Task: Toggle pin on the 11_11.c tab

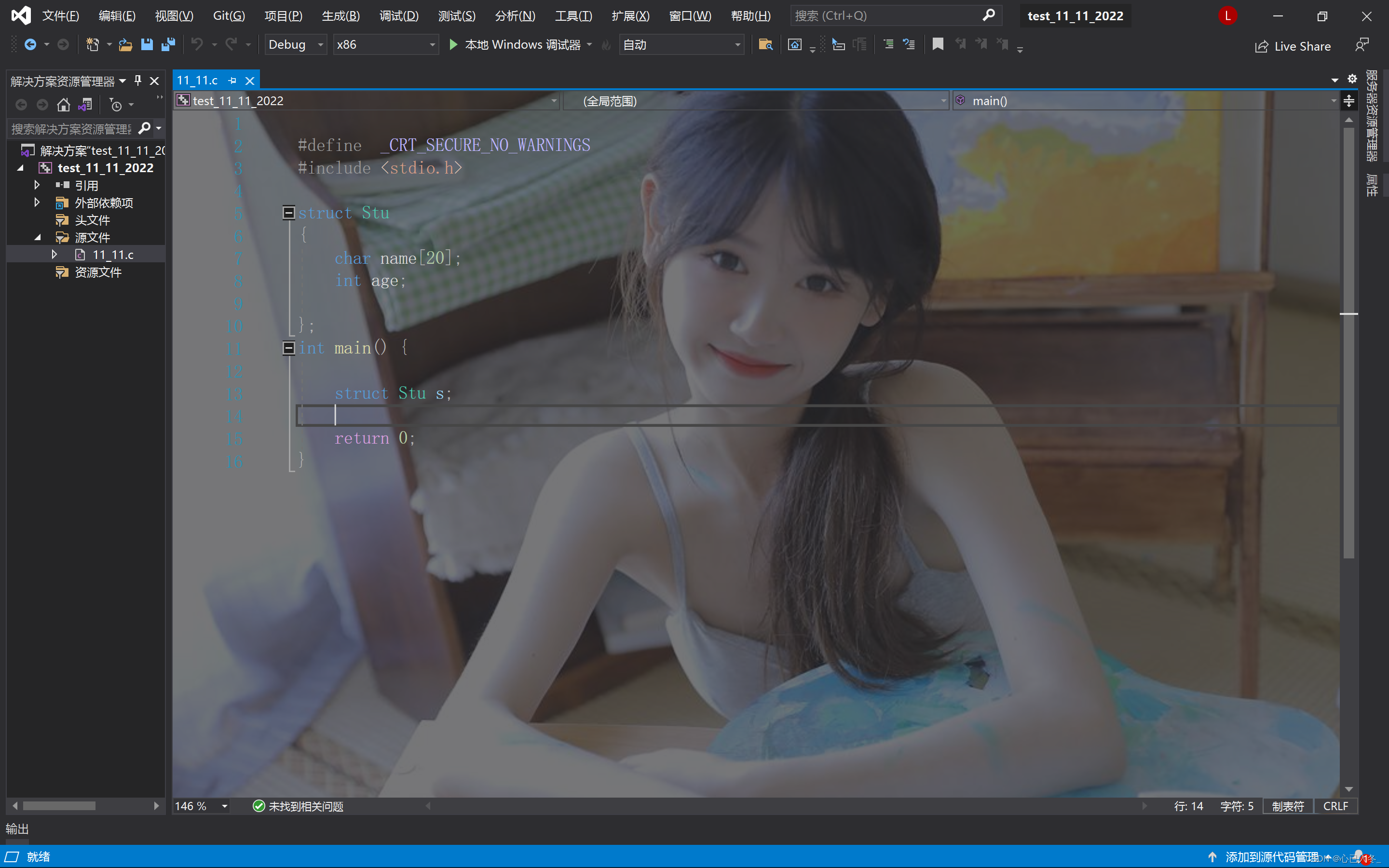Action: (232, 81)
